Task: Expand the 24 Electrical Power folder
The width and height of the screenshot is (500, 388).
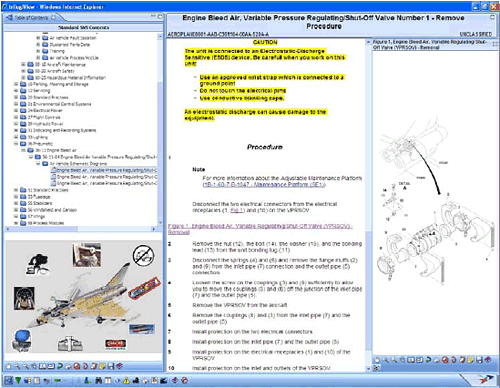Action: (x=16, y=110)
